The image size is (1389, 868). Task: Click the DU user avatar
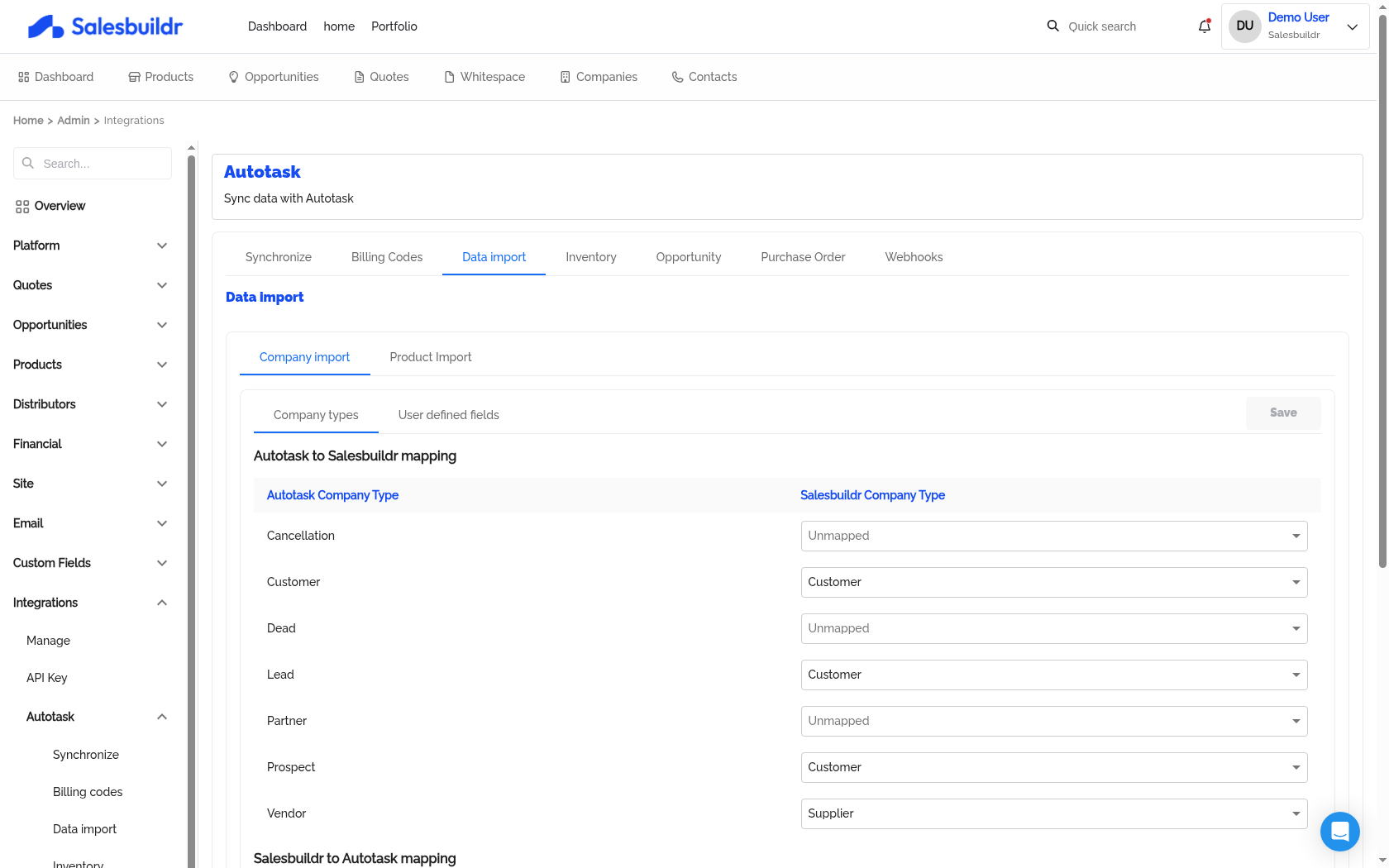tap(1244, 26)
